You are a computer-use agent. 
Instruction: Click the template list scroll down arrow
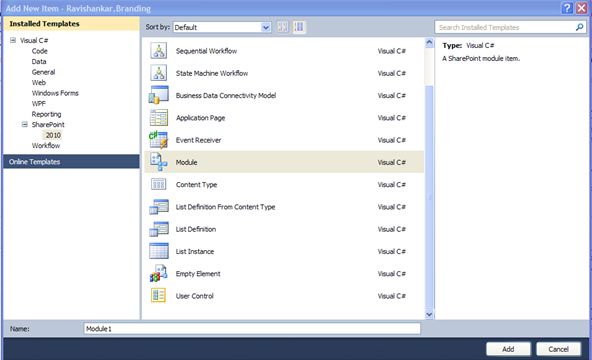(429, 314)
